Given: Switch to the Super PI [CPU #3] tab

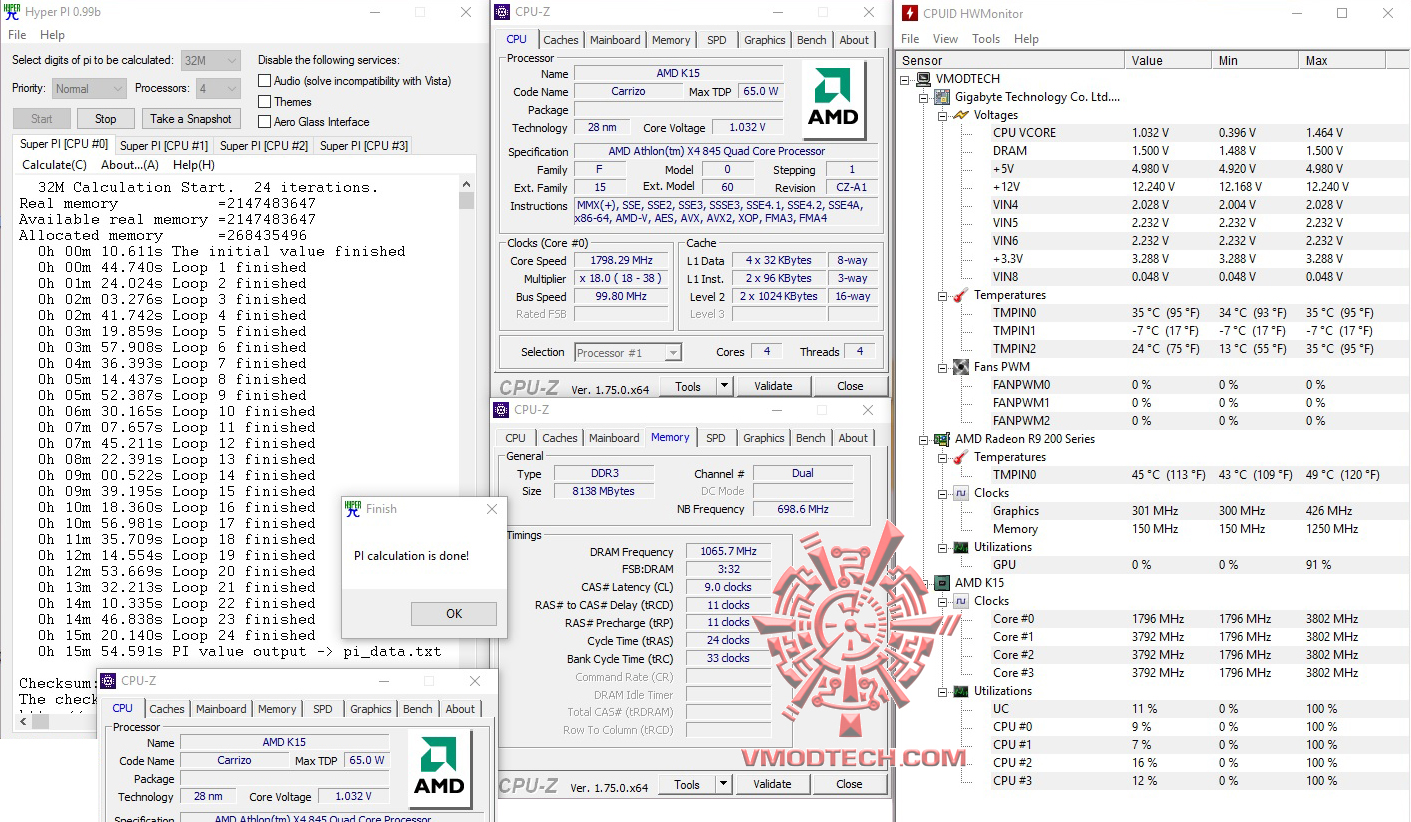Looking at the screenshot, I should pos(364,146).
